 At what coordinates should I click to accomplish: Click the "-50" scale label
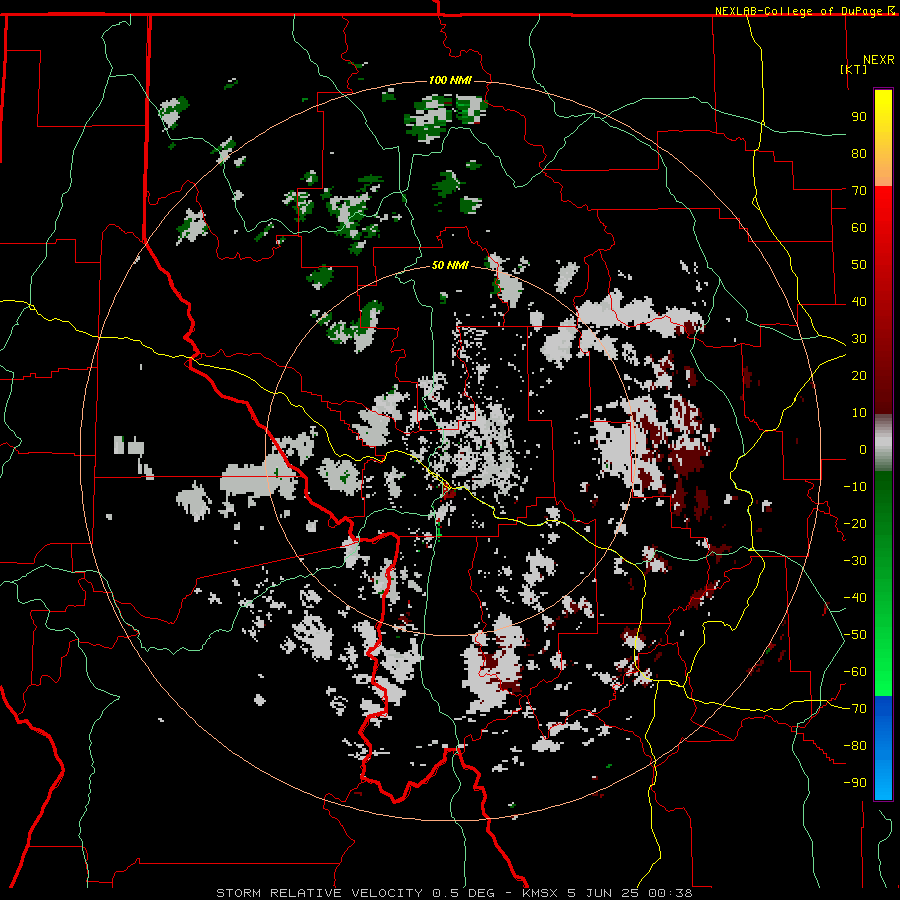tap(855, 635)
